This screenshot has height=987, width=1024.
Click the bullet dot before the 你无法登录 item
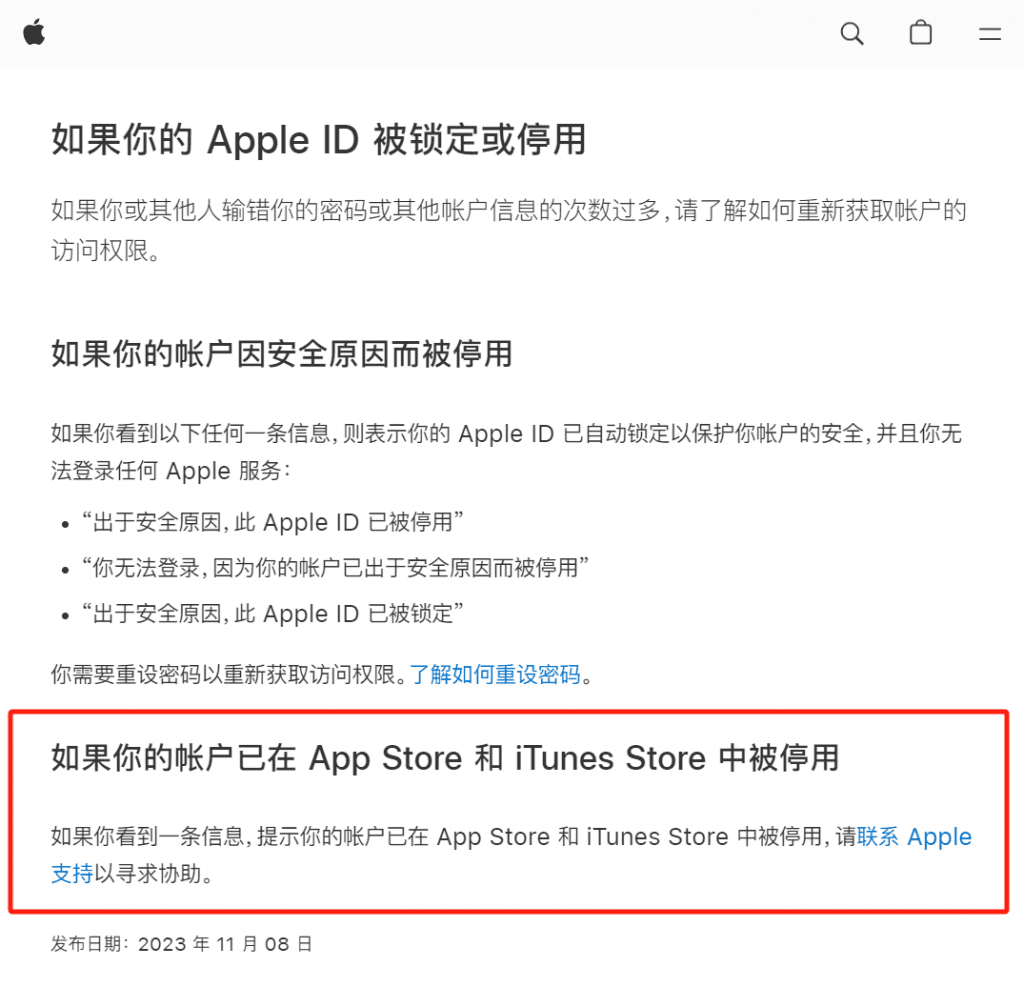tap(65, 570)
